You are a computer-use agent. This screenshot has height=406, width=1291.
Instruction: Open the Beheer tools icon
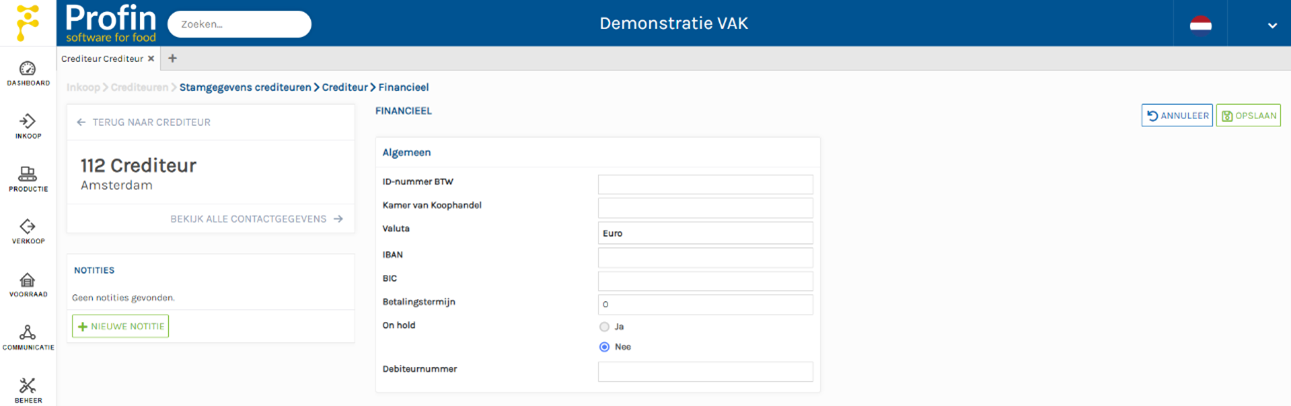tap(28, 387)
